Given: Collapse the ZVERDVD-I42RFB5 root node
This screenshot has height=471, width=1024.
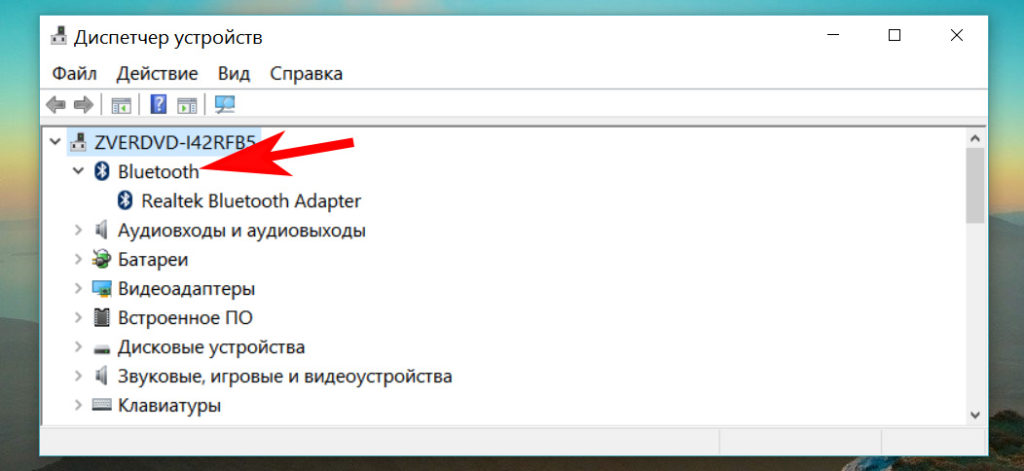Looking at the screenshot, I should point(54,142).
